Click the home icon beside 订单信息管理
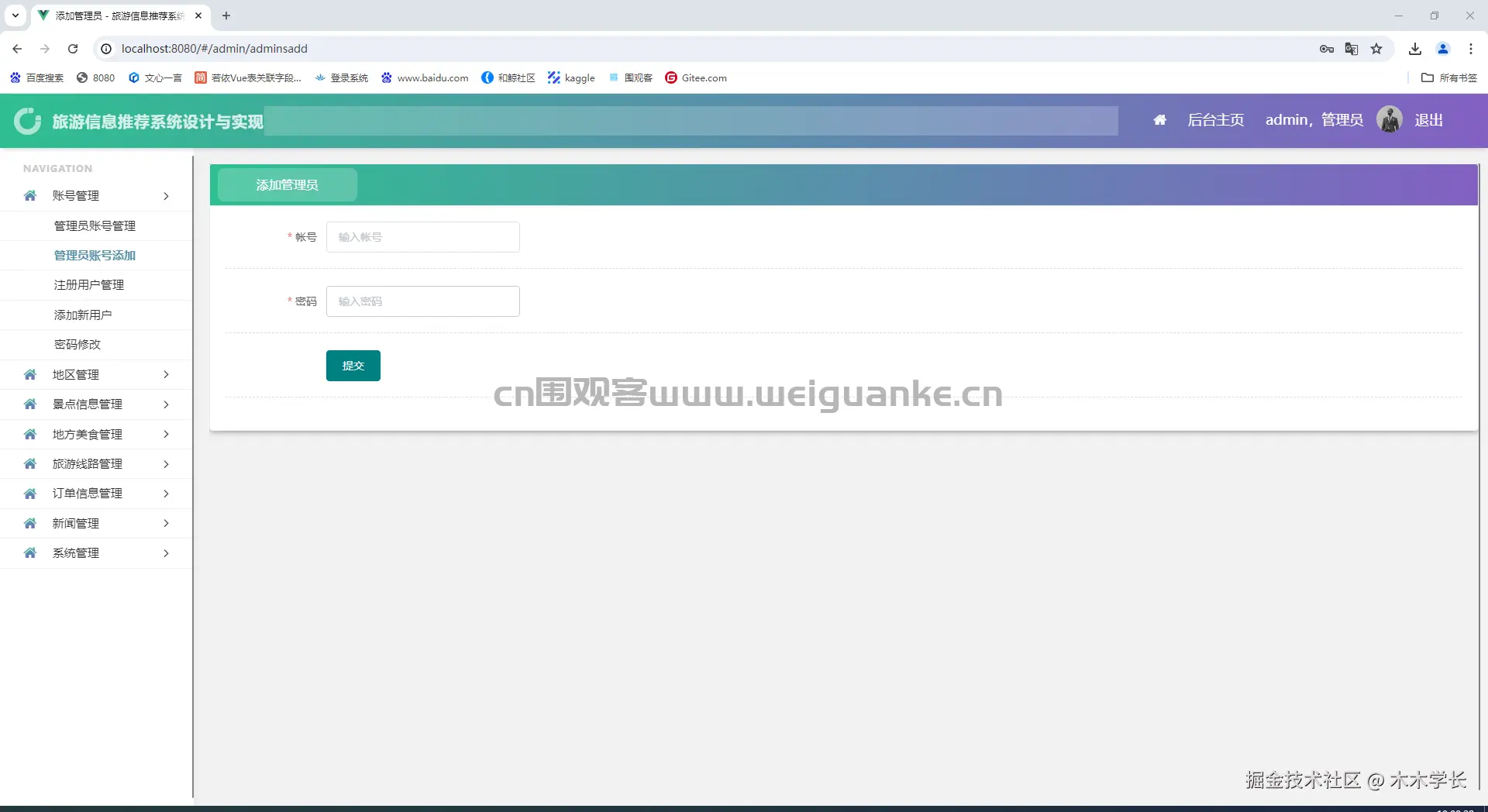 (x=29, y=494)
